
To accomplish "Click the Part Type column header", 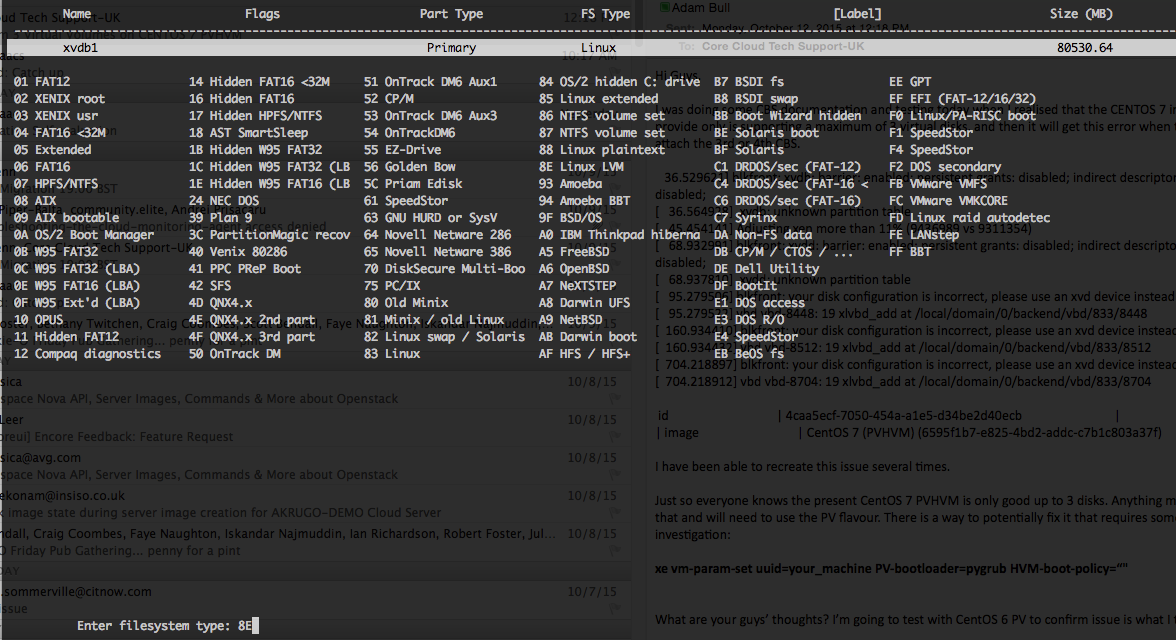I will [451, 14].
